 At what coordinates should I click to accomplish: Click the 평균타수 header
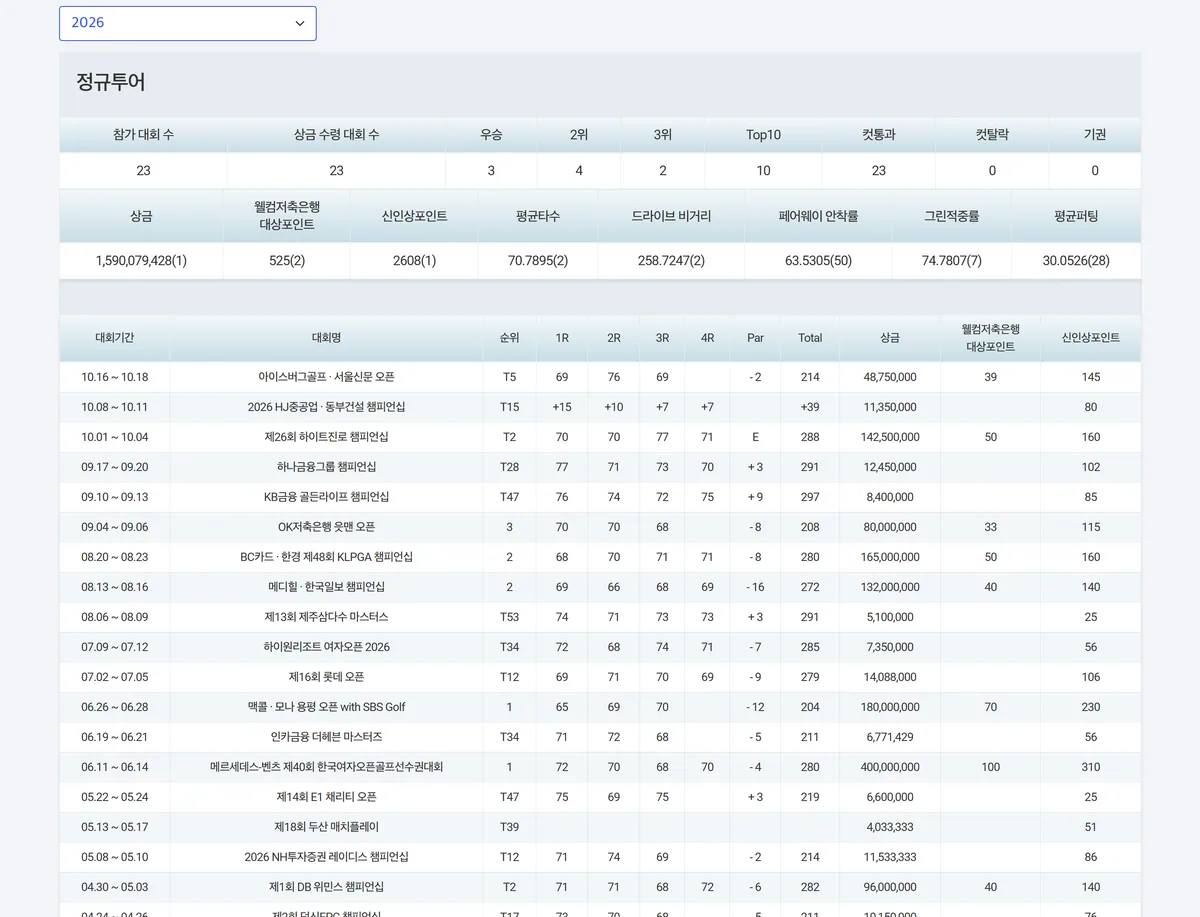point(538,216)
